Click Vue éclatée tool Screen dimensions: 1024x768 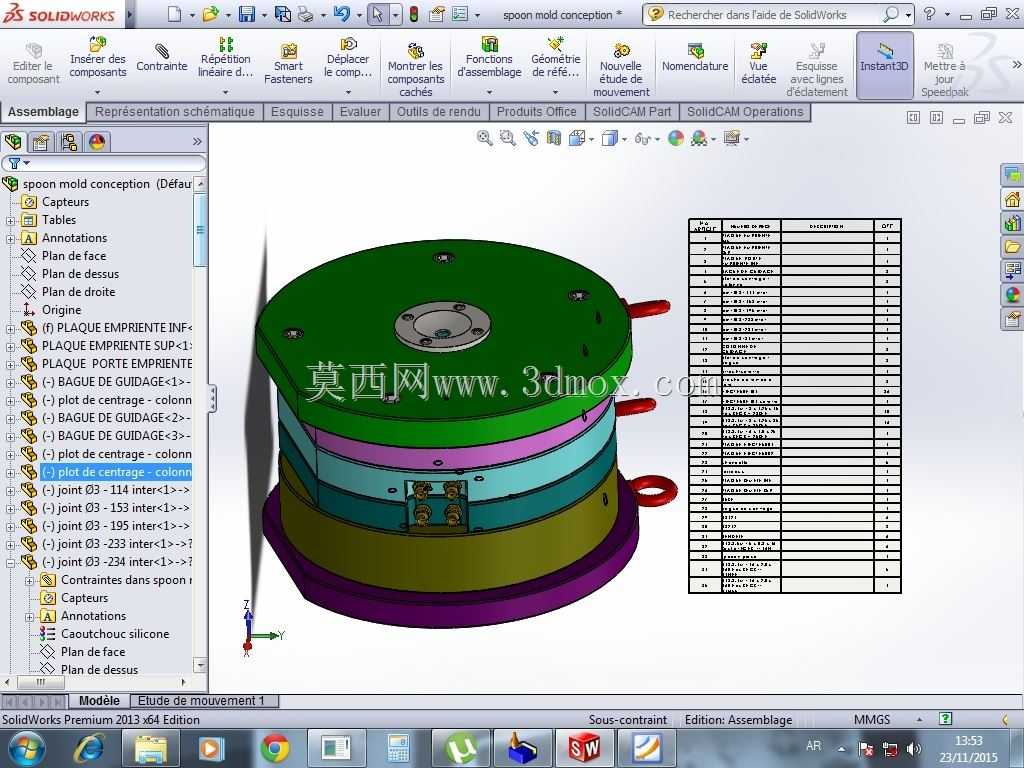coord(758,63)
